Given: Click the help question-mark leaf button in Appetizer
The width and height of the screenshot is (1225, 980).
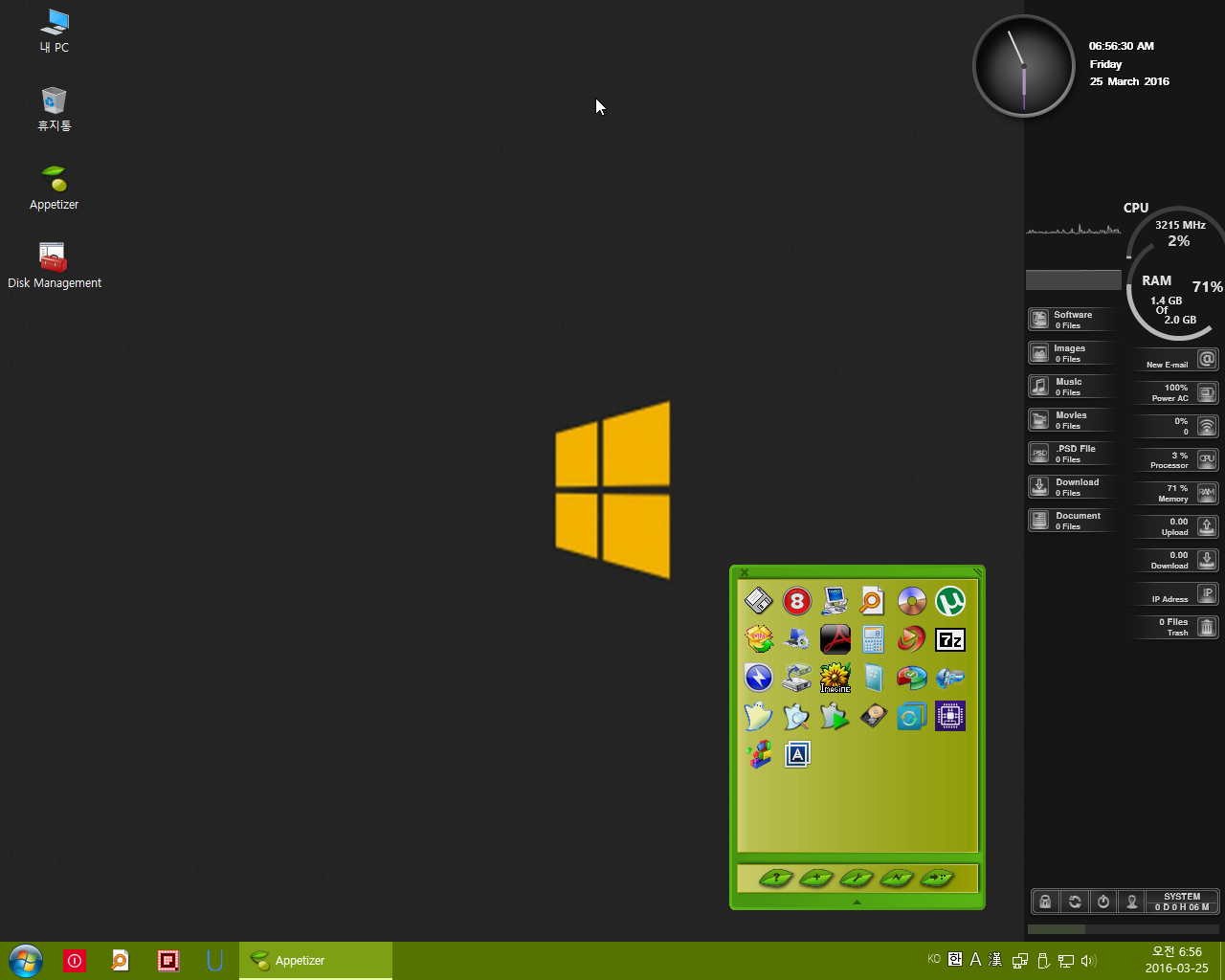Looking at the screenshot, I should [x=776, y=878].
